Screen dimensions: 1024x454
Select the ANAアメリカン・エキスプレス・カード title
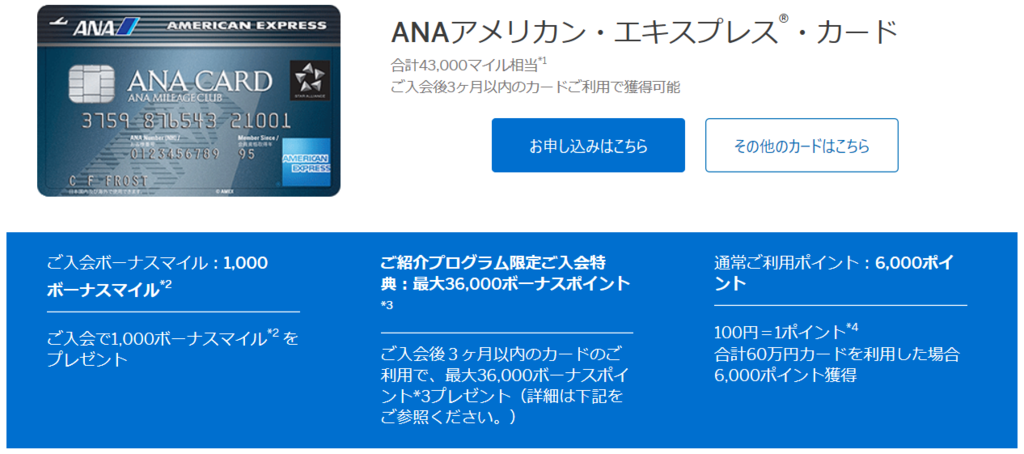(x=644, y=32)
